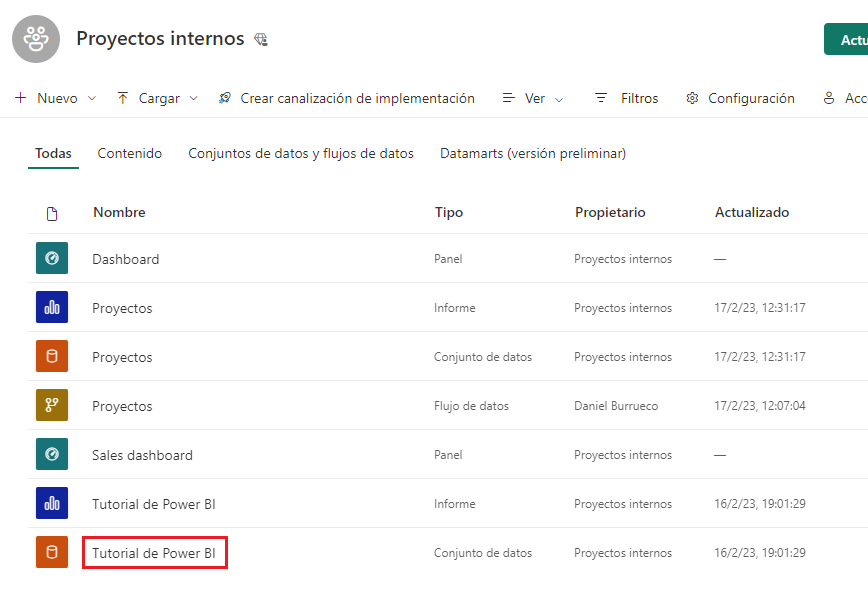Click the workspace avatar icon

pos(37,39)
